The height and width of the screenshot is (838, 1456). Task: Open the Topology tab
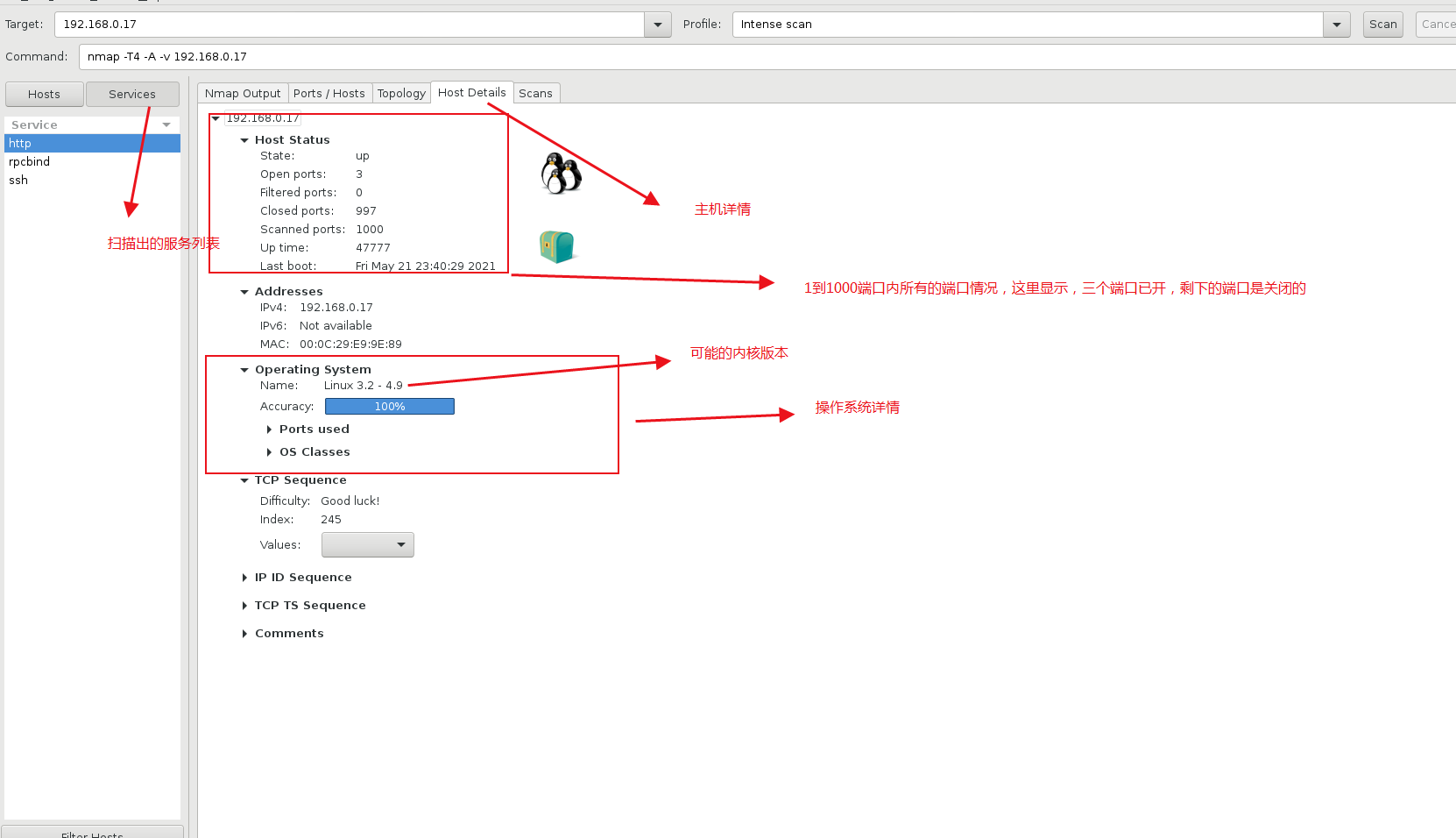401,92
